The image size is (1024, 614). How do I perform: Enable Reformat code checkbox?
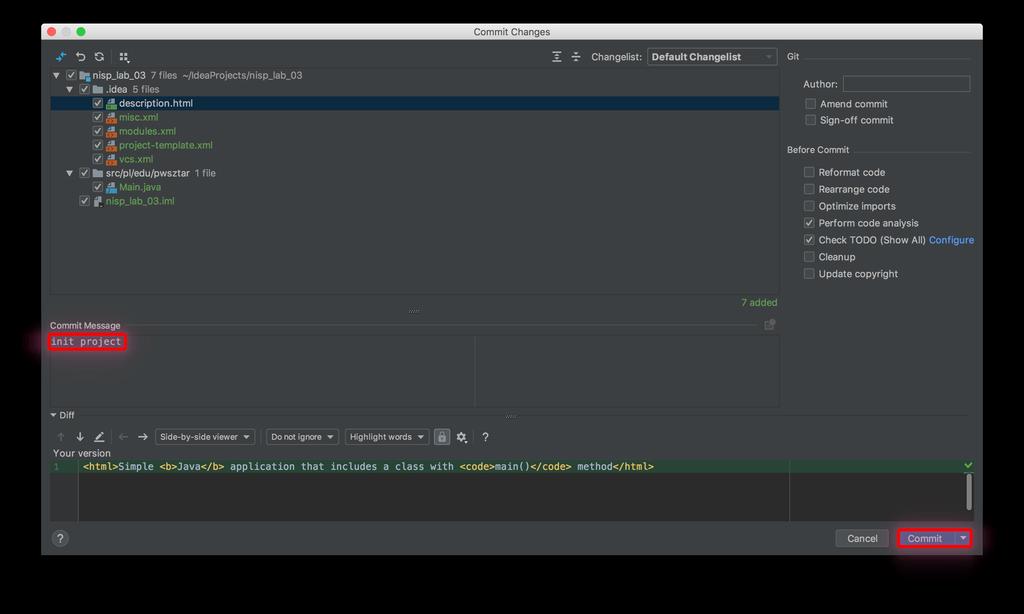tap(809, 172)
